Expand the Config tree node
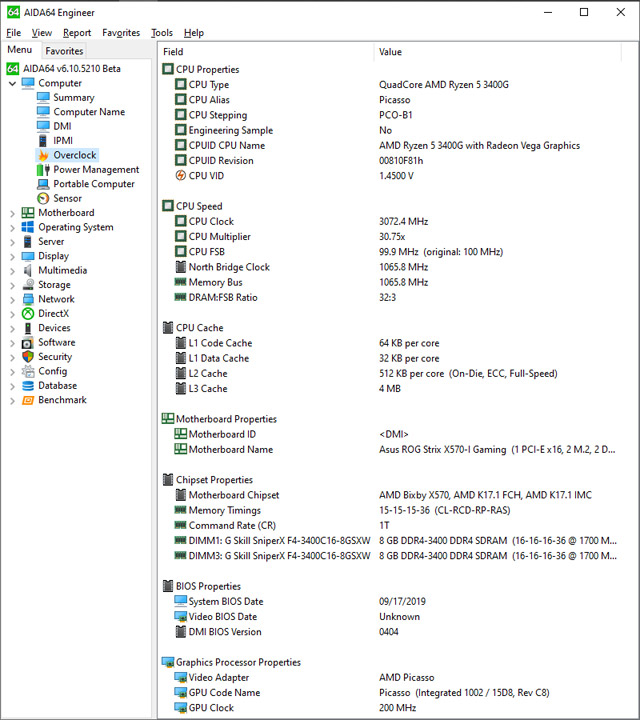The image size is (640, 720). click(12, 371)
